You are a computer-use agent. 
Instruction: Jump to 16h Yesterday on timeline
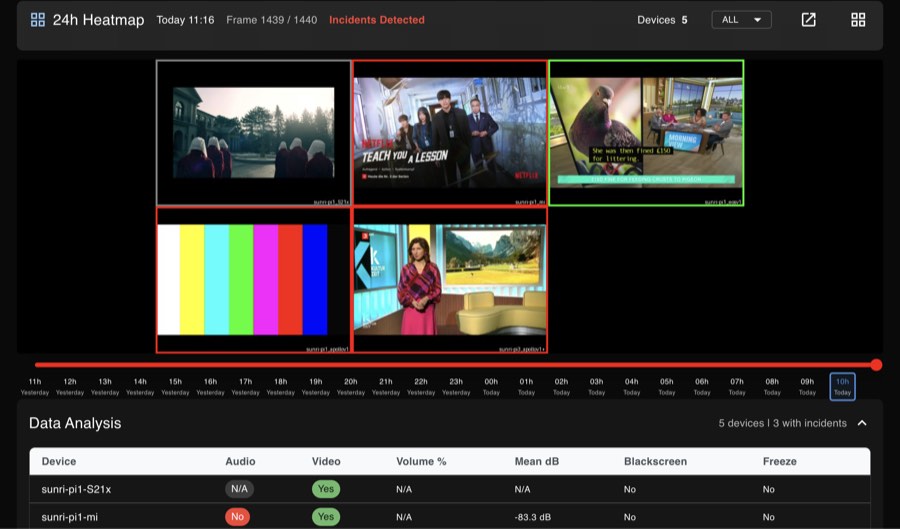[211, 387]
